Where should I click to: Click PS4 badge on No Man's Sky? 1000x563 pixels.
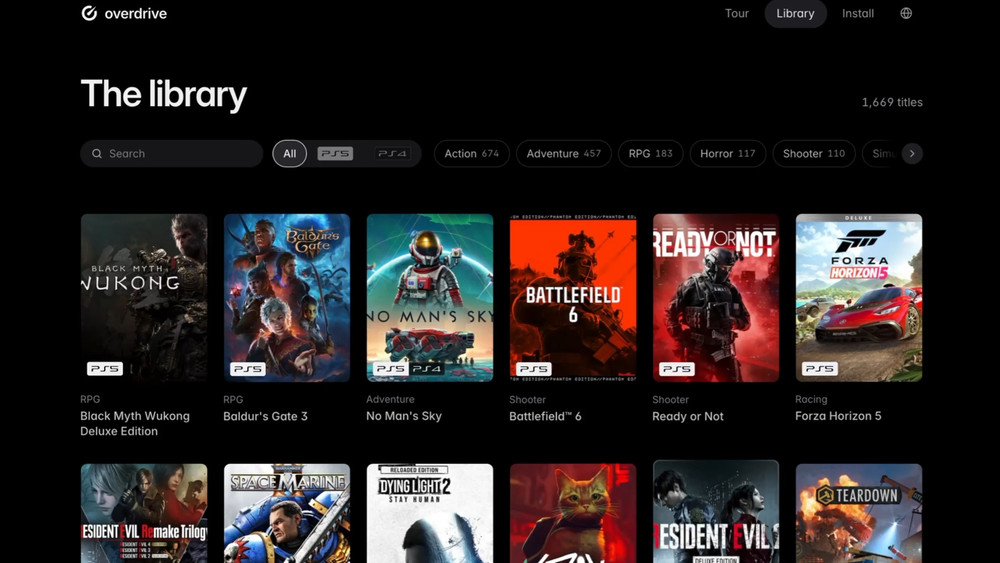[x=426, y=369]
